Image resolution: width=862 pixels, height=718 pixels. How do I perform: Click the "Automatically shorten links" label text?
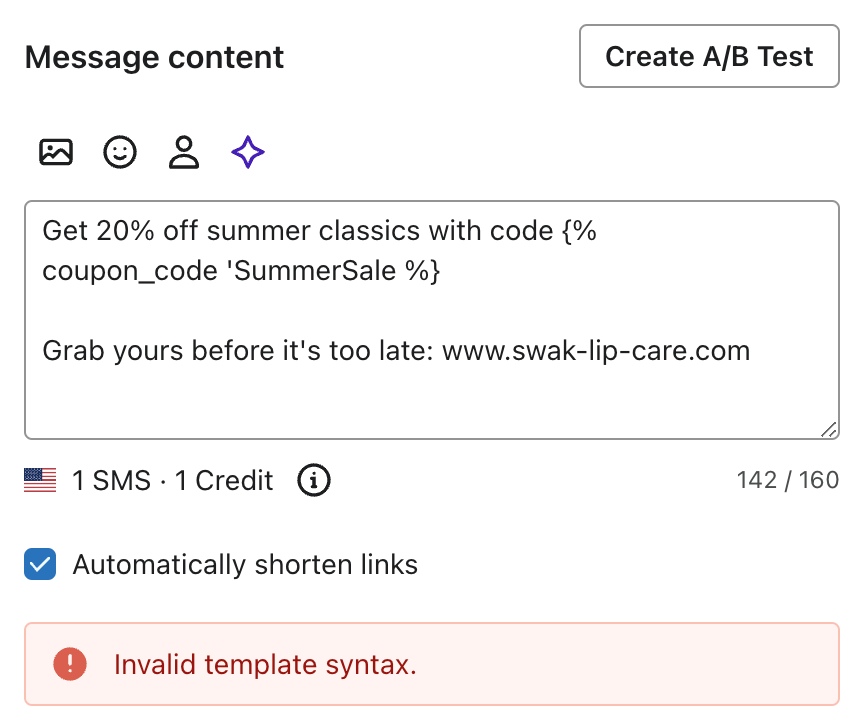click(x=245, y=565)
